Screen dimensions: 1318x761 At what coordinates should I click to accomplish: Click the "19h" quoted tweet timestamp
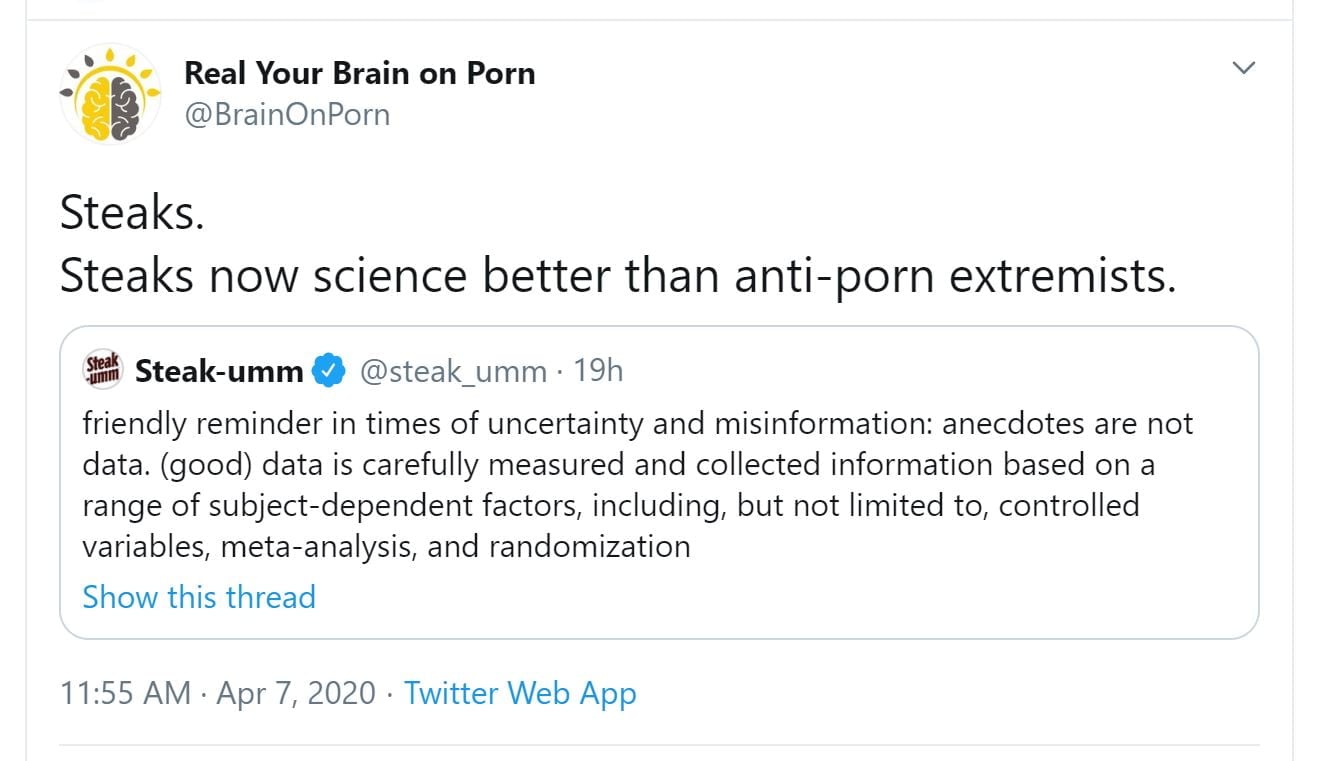pyautogui.click(x=599, y=371)
